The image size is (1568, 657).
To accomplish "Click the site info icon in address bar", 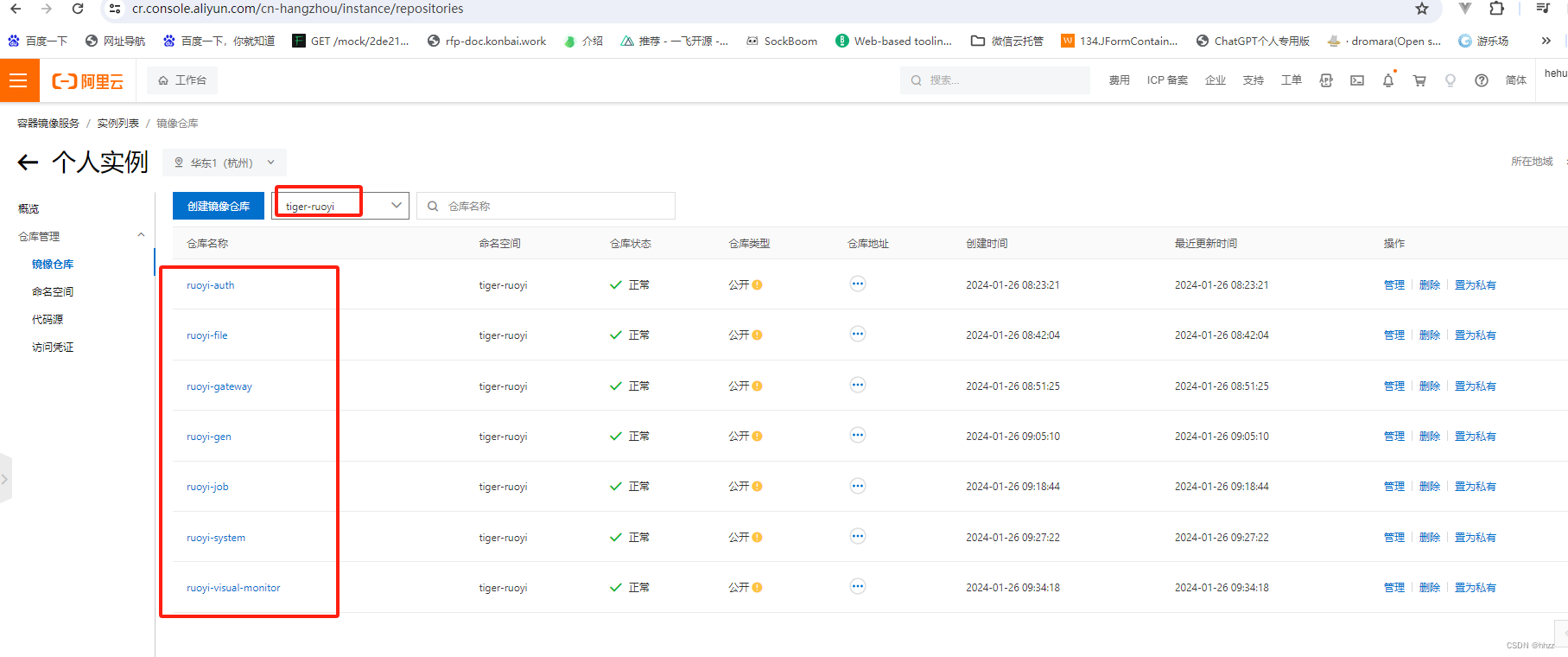I will coord(115,9).
